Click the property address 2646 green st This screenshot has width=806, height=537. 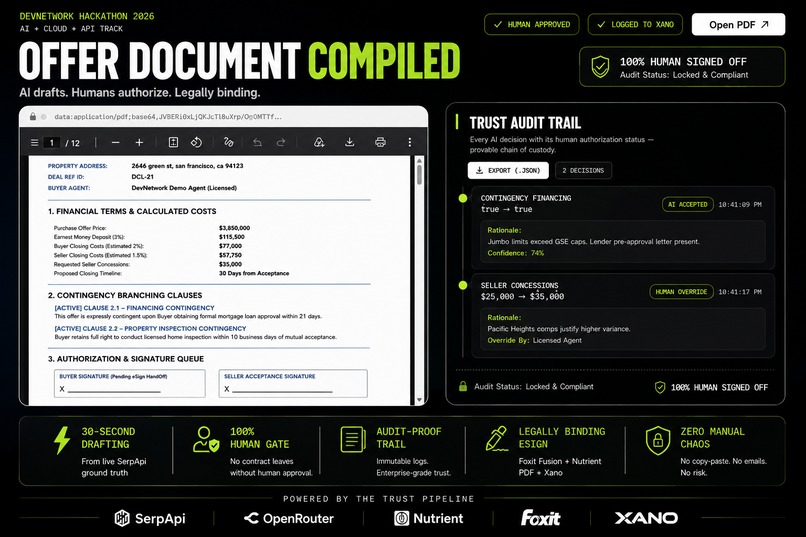point(187,166)
